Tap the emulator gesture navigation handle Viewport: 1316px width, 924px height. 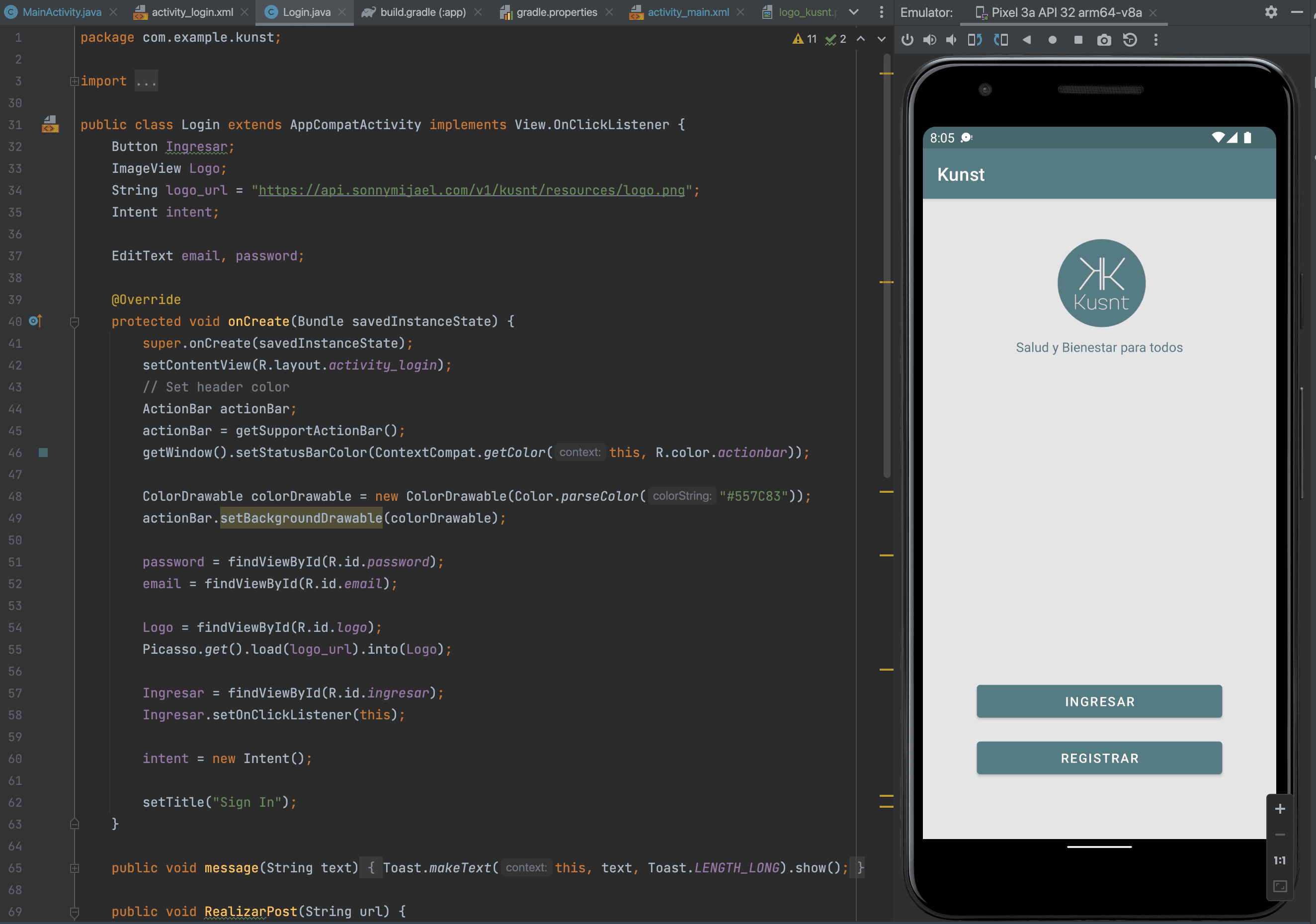[x=1099, y=847]
